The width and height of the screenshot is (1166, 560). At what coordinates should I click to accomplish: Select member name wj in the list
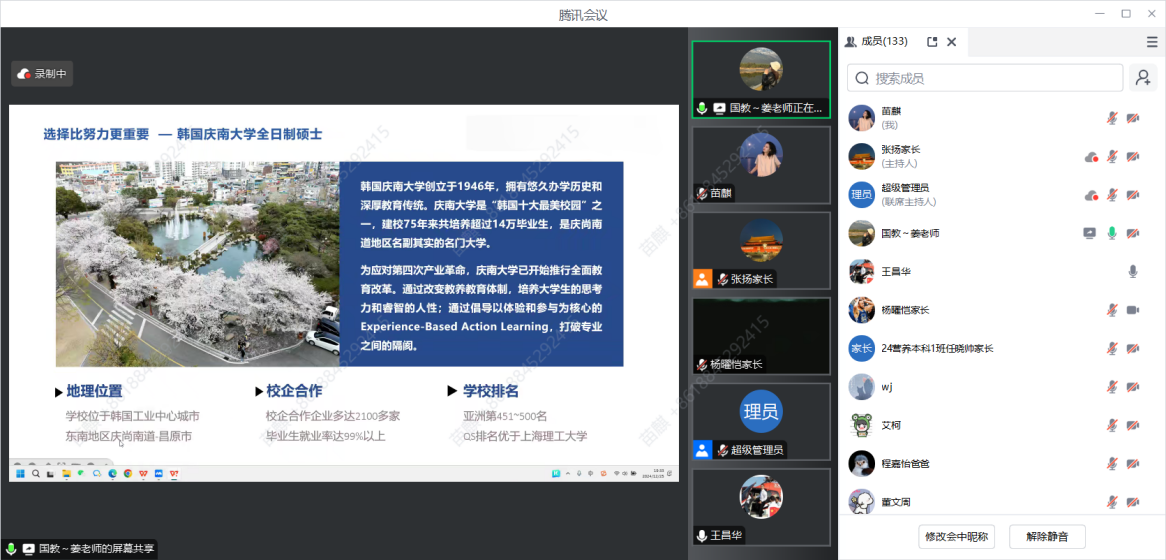pos(886,387)
